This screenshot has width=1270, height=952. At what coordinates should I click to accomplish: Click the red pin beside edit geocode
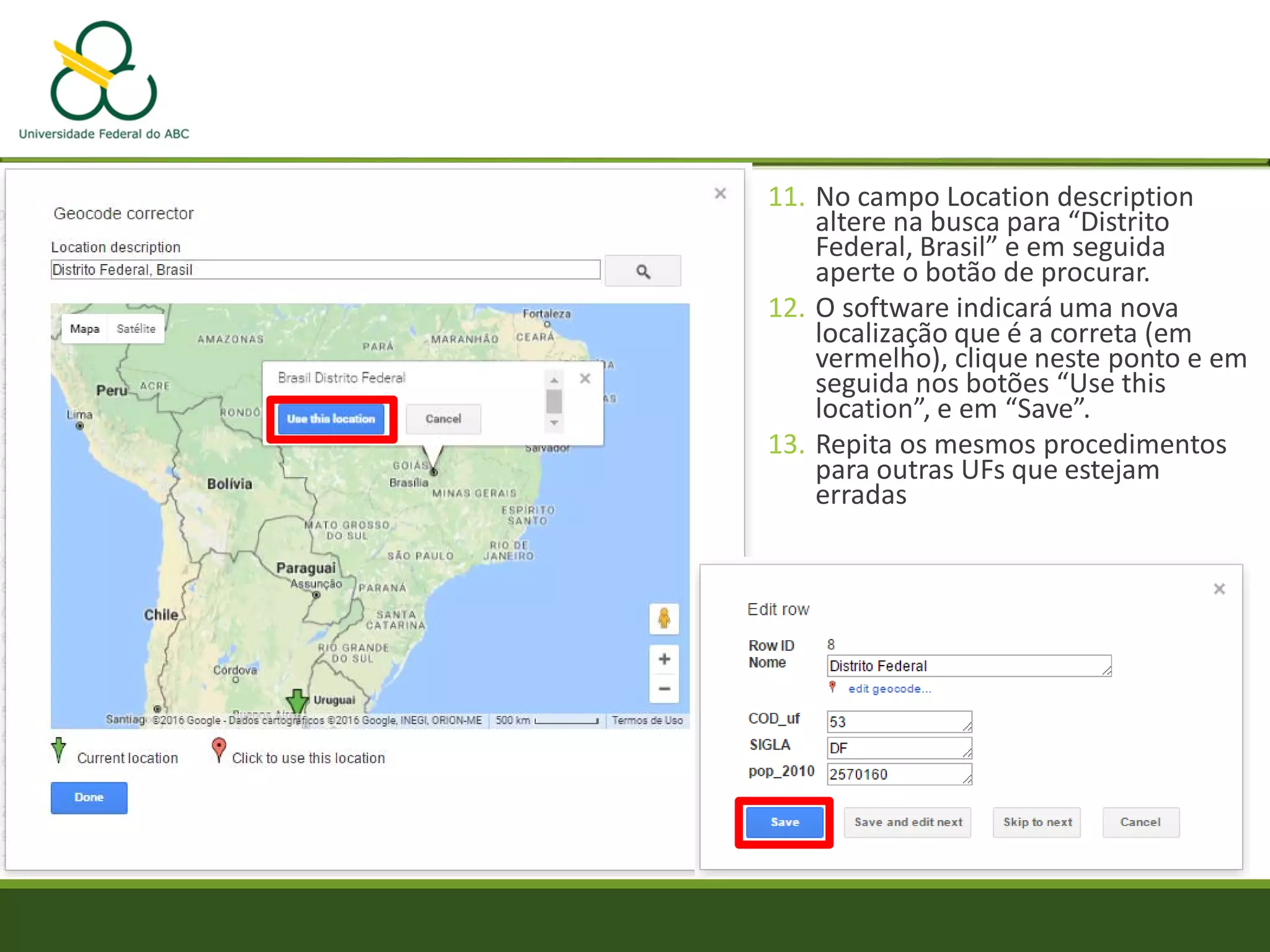click(x=833, y=687)
